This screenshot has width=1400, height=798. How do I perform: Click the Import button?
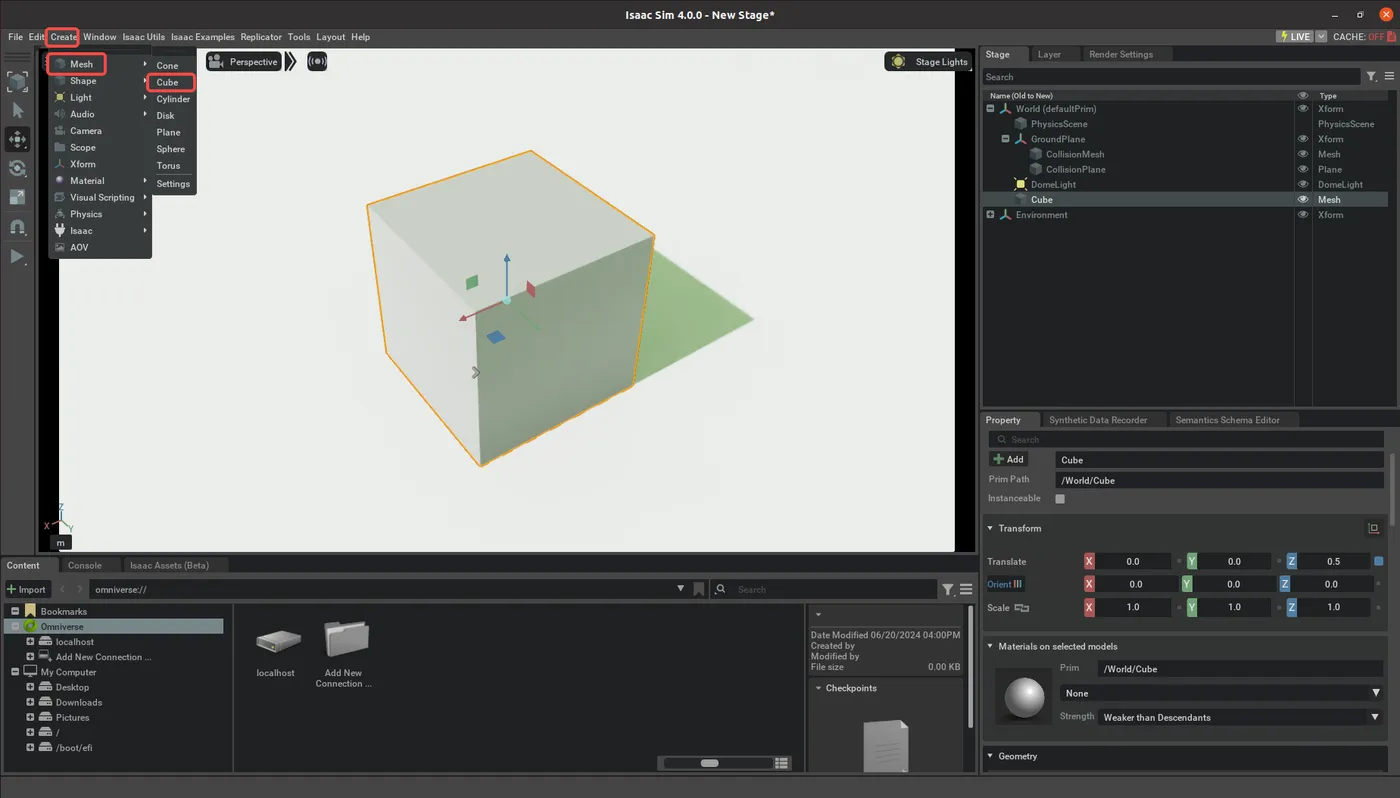point(27,590)
